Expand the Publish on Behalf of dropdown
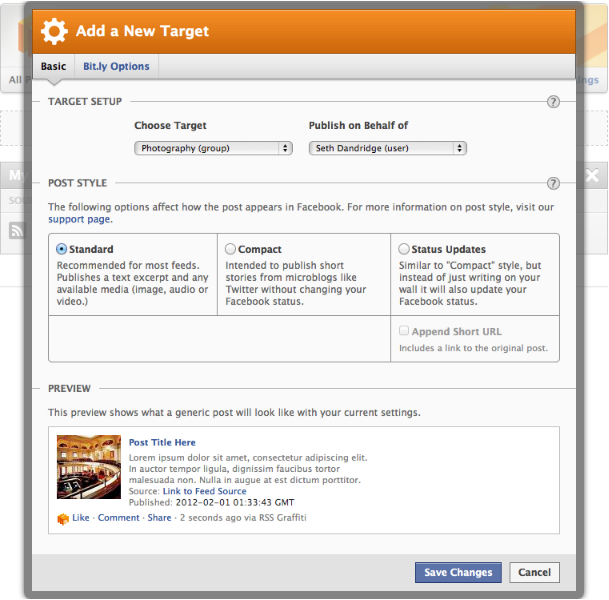This screenshot has height=600, width=609. click(x=388, y=148)
